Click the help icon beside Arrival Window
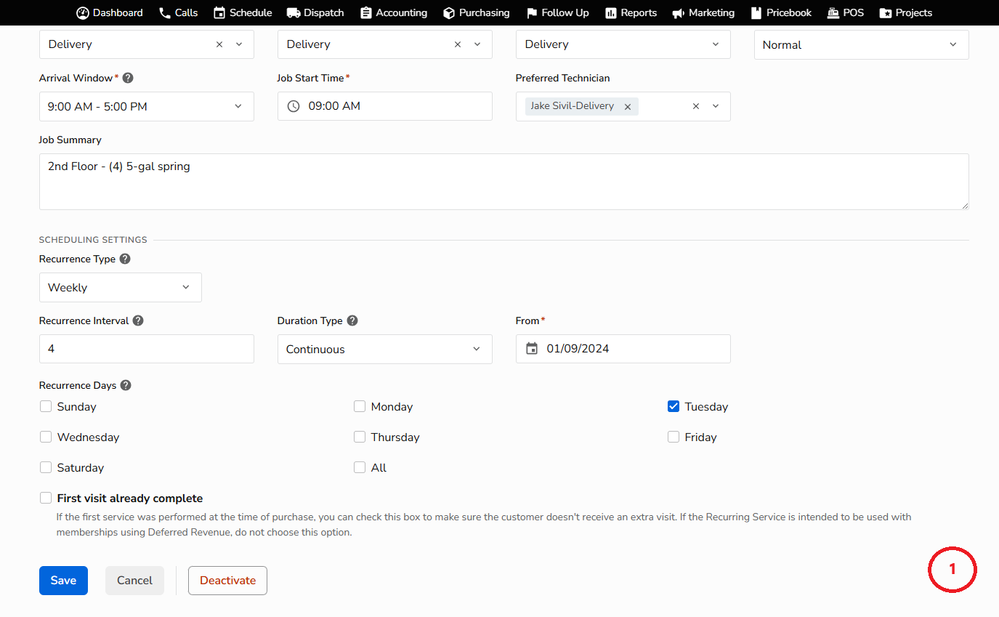999x617 pixels. click(128, 78)
